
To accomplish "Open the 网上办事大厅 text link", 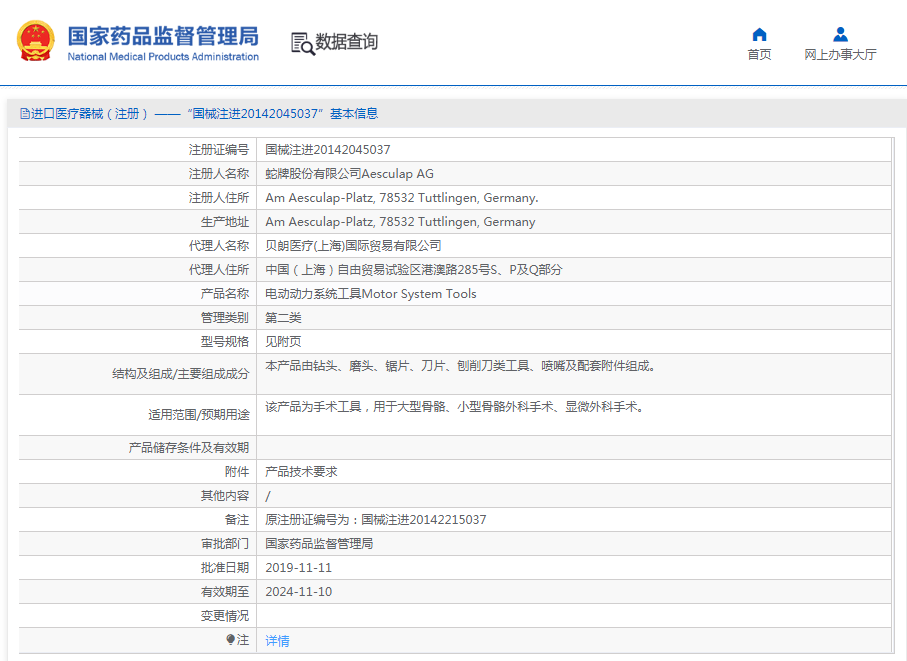I will coord(840,55).
